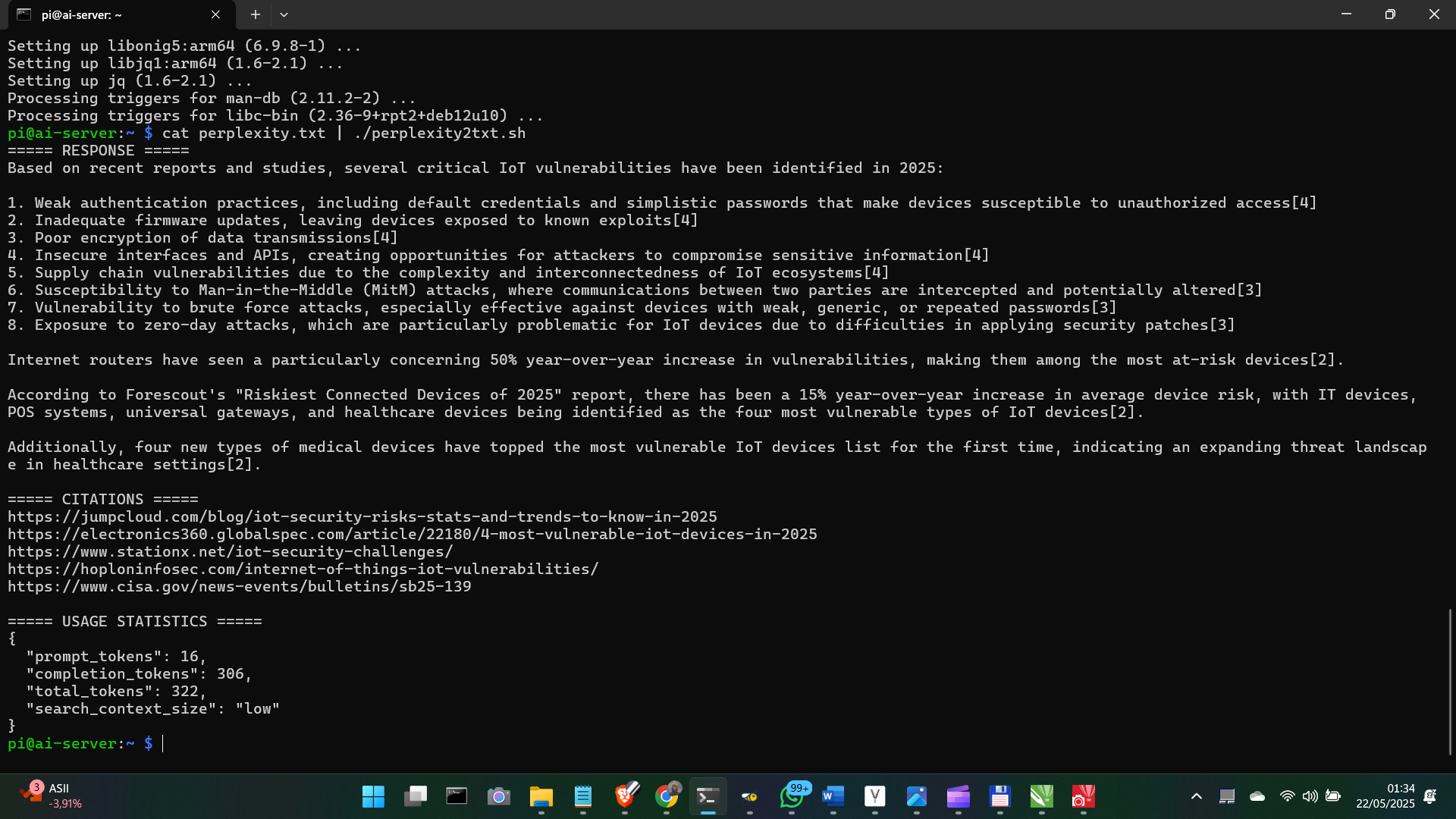This screenshot has height=819, width=1456.
Task: Open File Explorer
Action: (x=541, y=797)
